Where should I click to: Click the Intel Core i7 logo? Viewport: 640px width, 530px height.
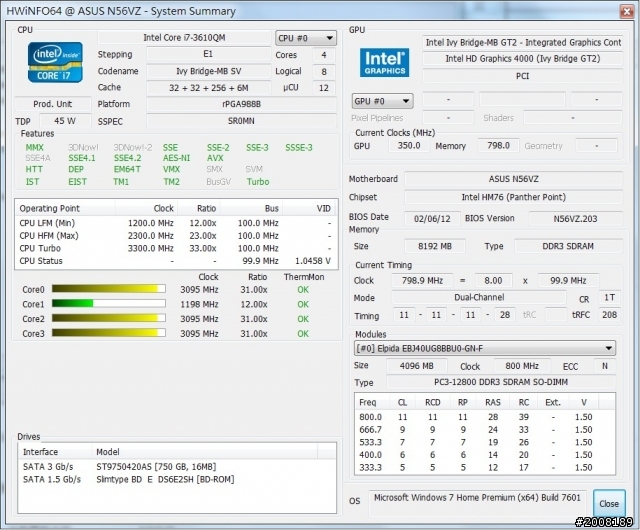[55, 62]
